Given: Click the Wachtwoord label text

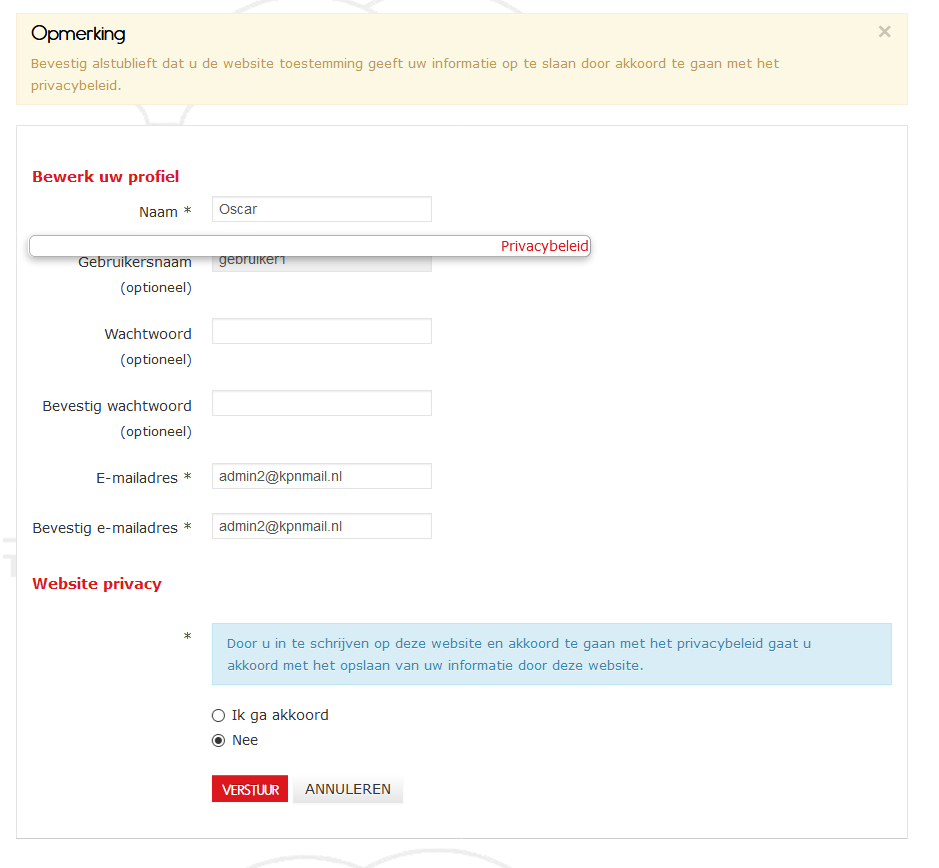Looking at the screenshot, I should click(x=148, y=334).
